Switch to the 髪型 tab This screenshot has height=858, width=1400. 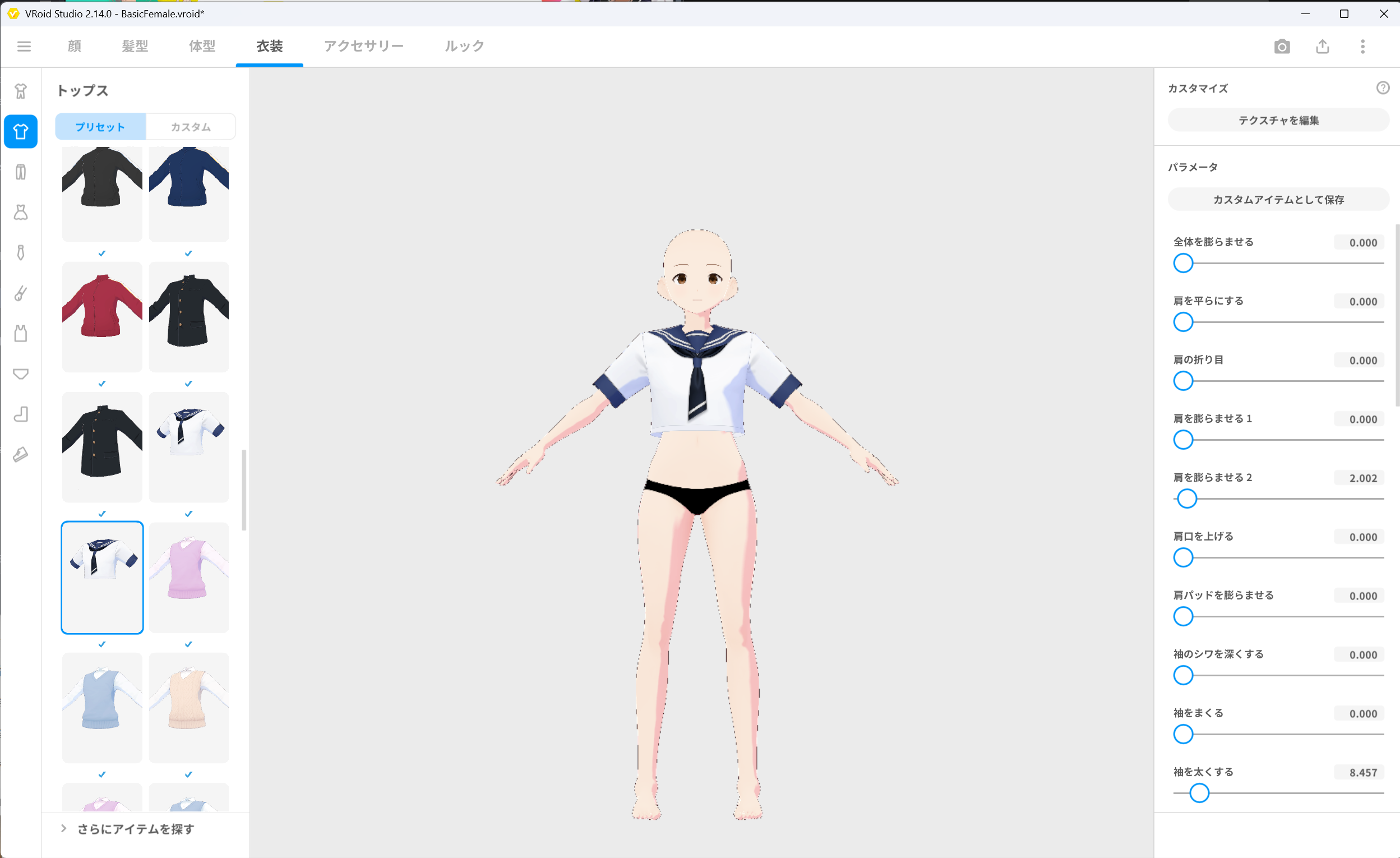(x=135, y=46)
